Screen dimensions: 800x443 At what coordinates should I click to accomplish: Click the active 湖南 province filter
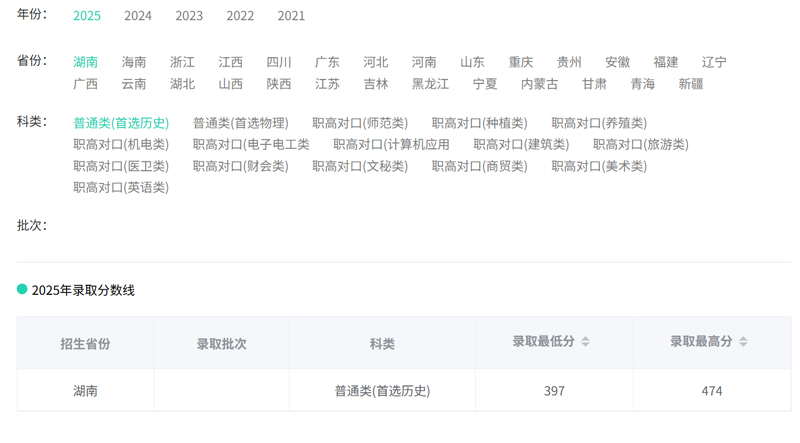point(86,62)
